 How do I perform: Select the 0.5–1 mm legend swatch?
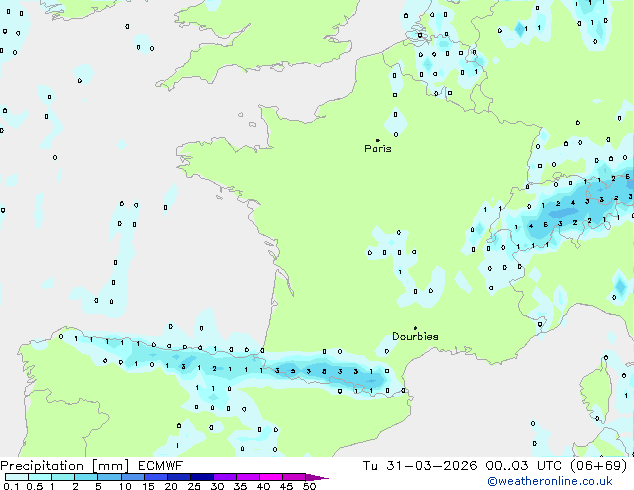tap(40, 477)
